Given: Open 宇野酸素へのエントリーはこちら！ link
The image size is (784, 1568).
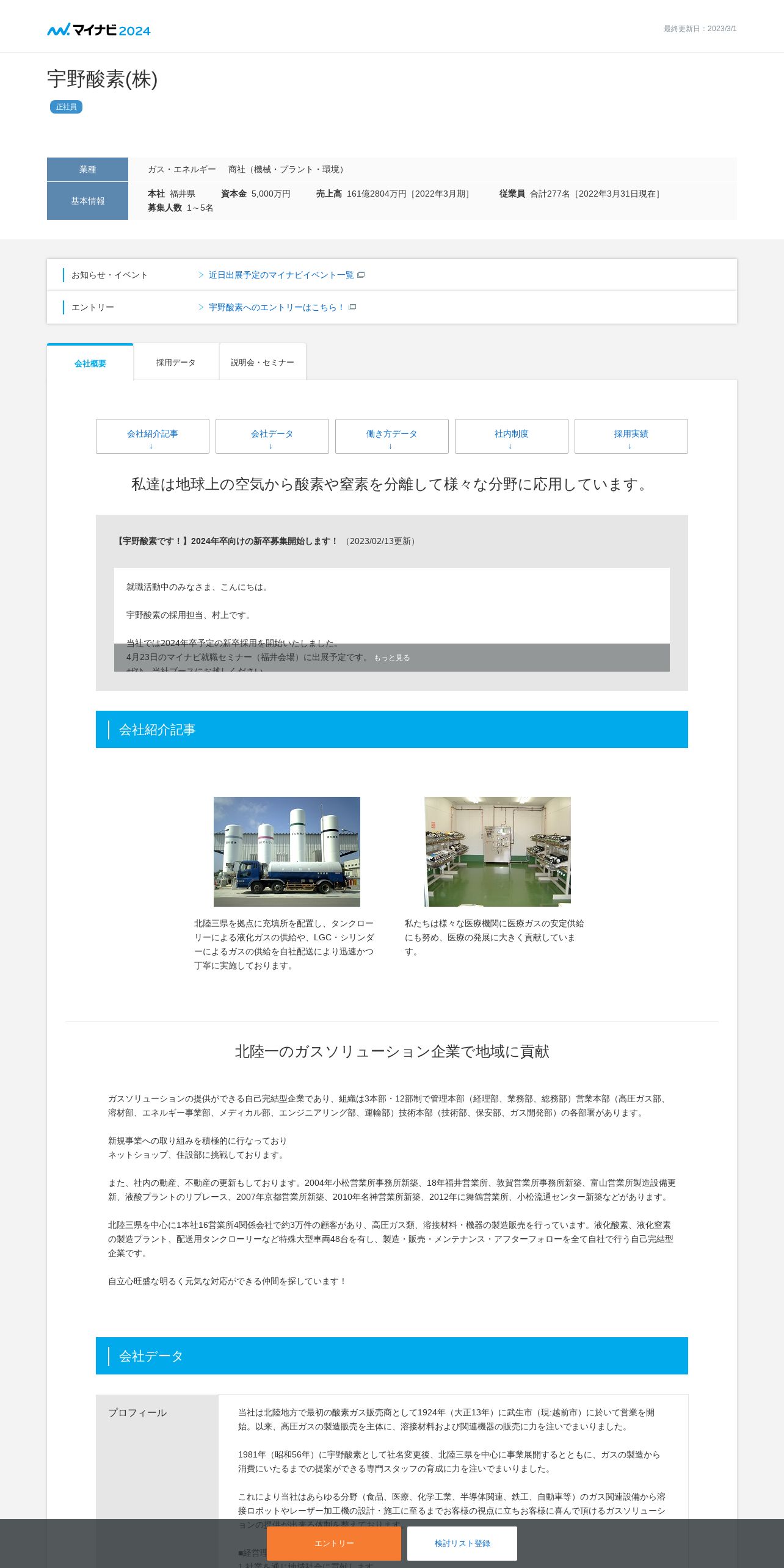Looking at the screenshot, I should pyautogui.click(x=277, y=307).
